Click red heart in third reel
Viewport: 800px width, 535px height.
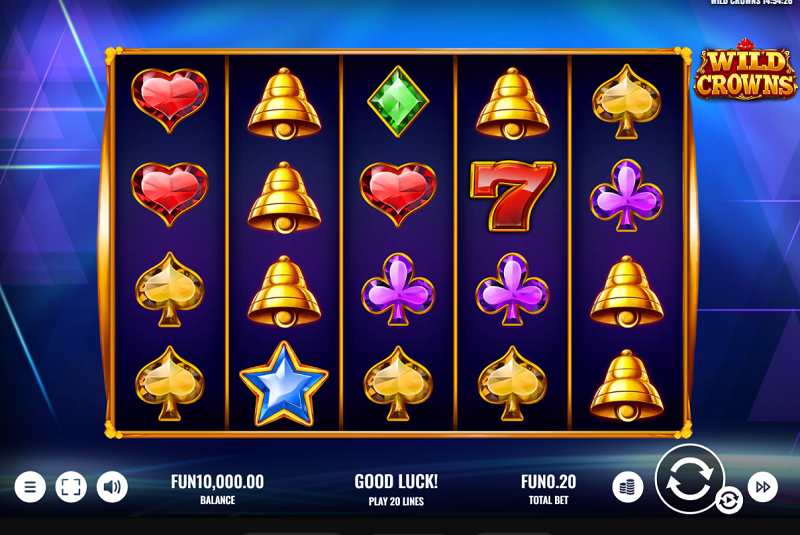pyautogui.click(x=398, y=194)
